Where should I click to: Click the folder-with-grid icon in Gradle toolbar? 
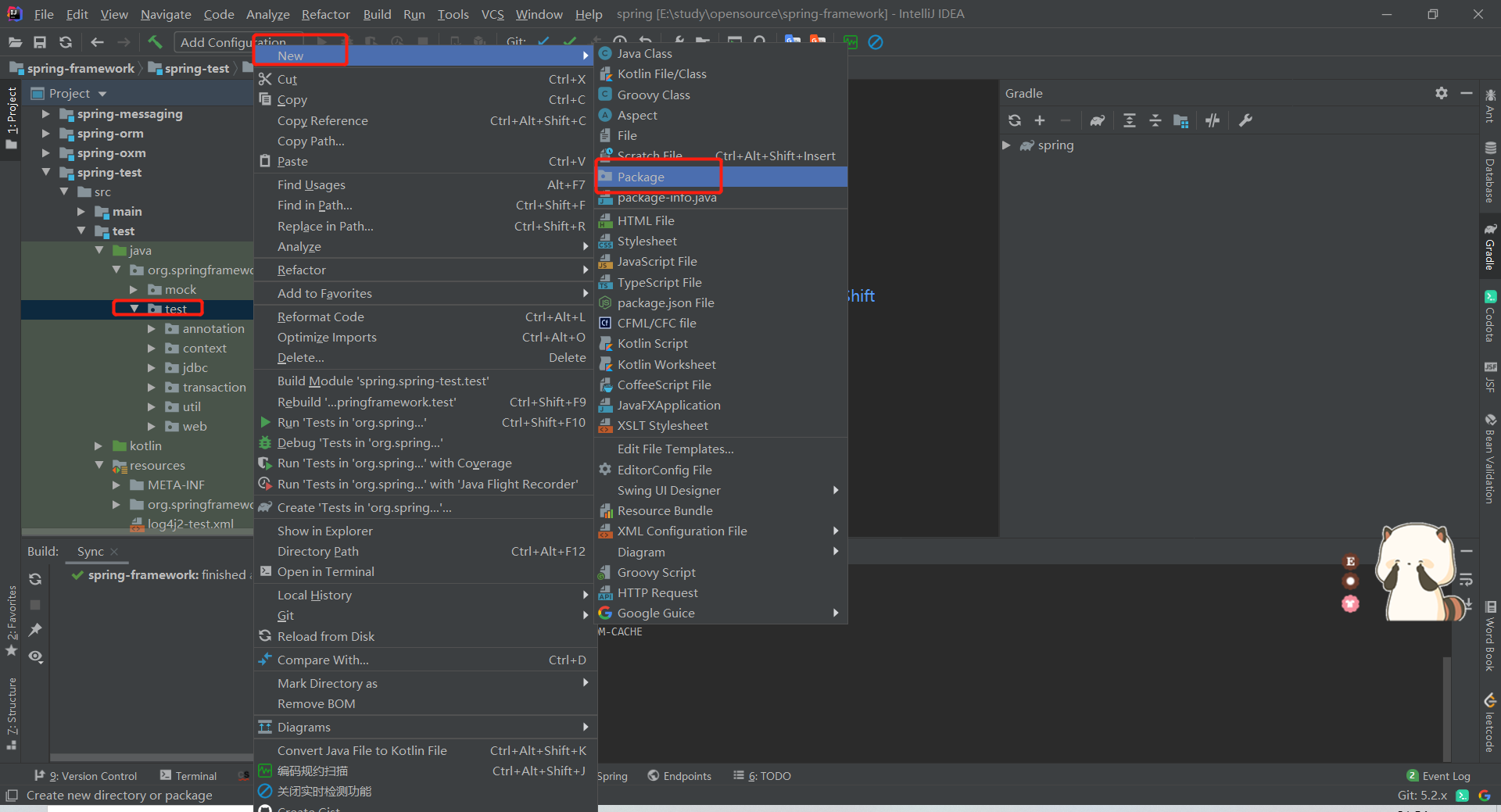1181,120
